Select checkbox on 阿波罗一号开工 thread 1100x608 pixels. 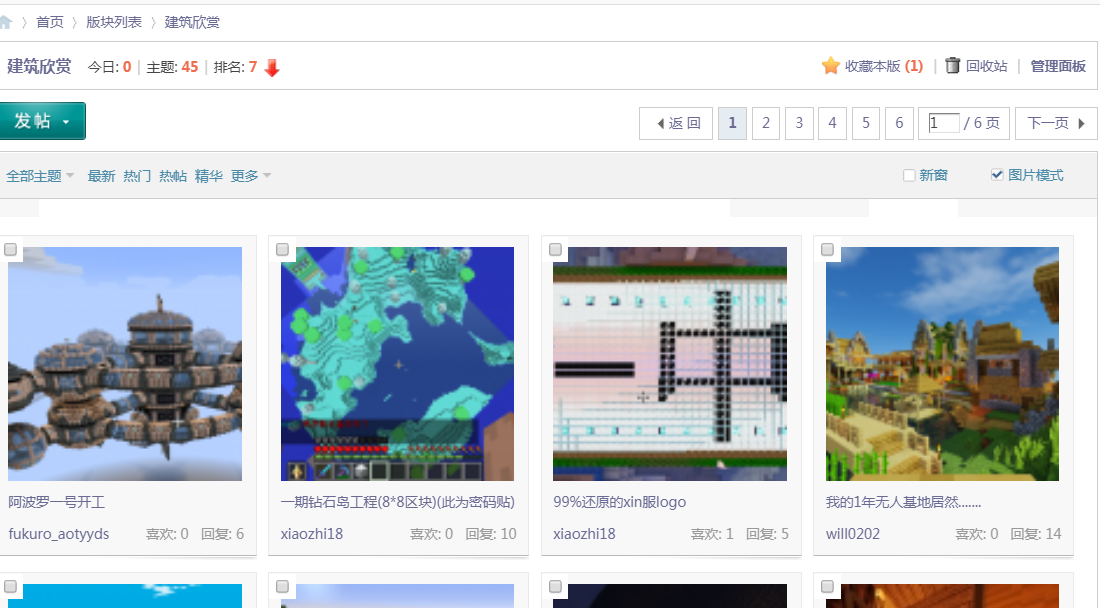point(11,249)
